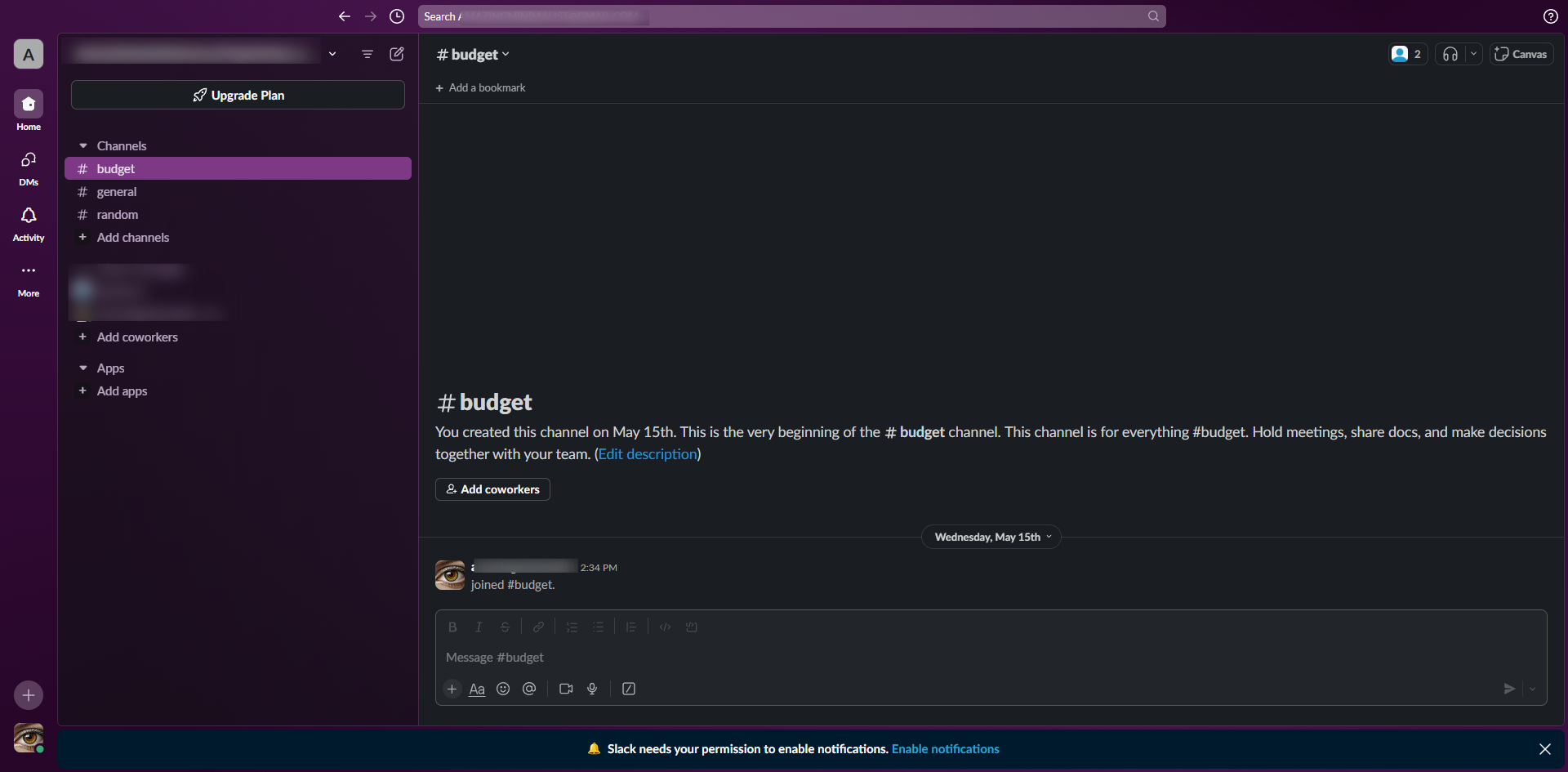This screenshot has width=1568, height=772.
Task: Click the user avatar on the join message
Action: click(450, 575)
